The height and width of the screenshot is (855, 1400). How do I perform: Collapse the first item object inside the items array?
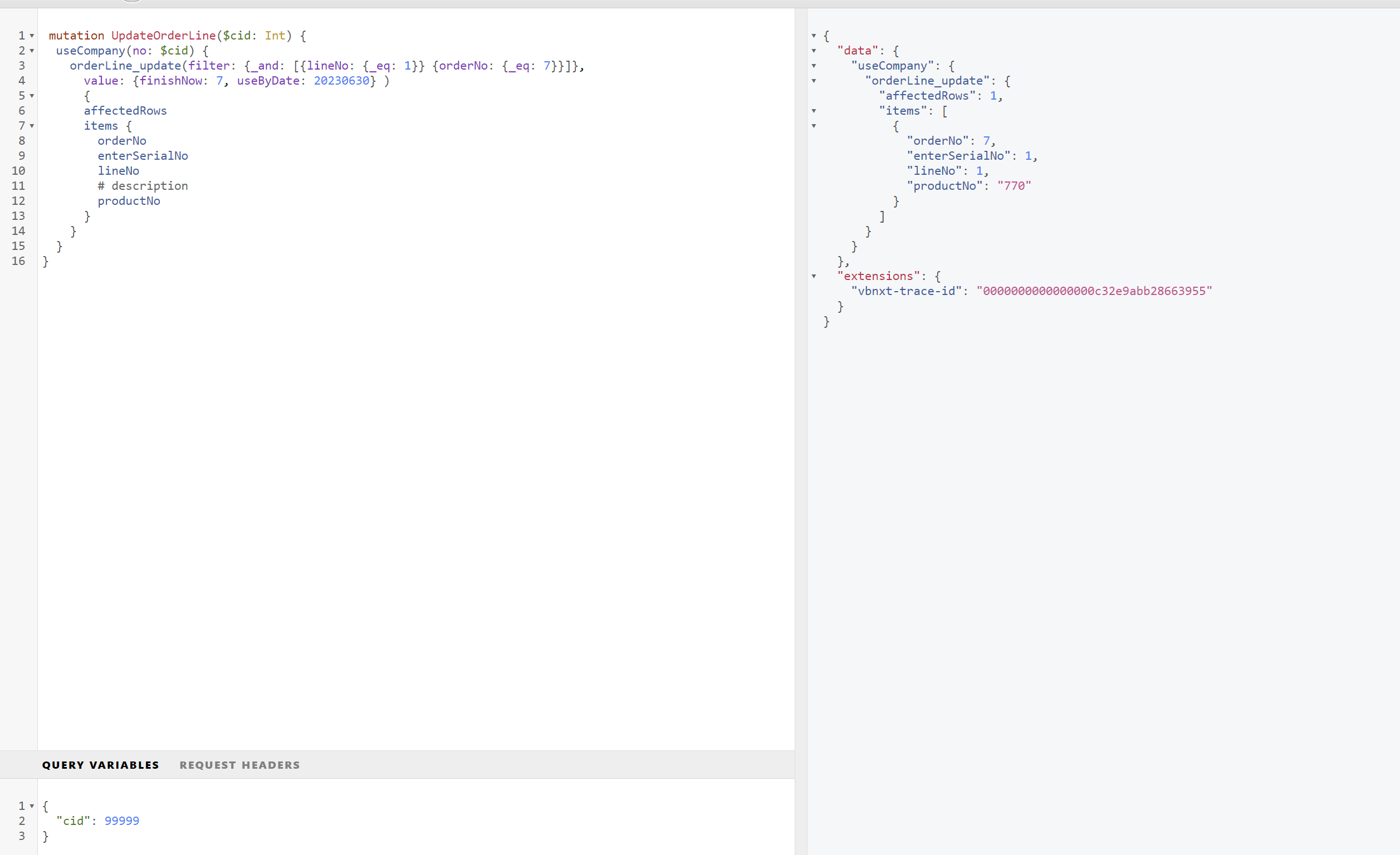coord(814,126)
